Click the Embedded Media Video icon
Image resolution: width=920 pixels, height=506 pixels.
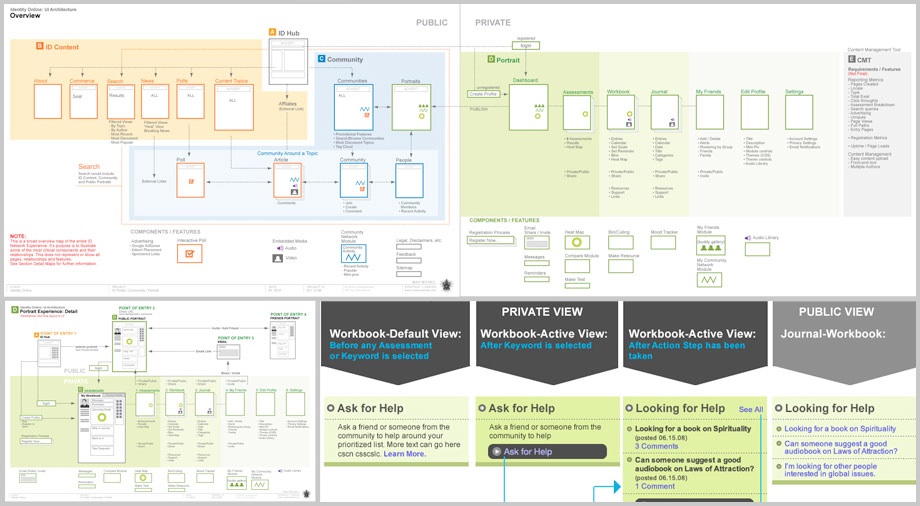pyautogui.click(x=277, y=258)
